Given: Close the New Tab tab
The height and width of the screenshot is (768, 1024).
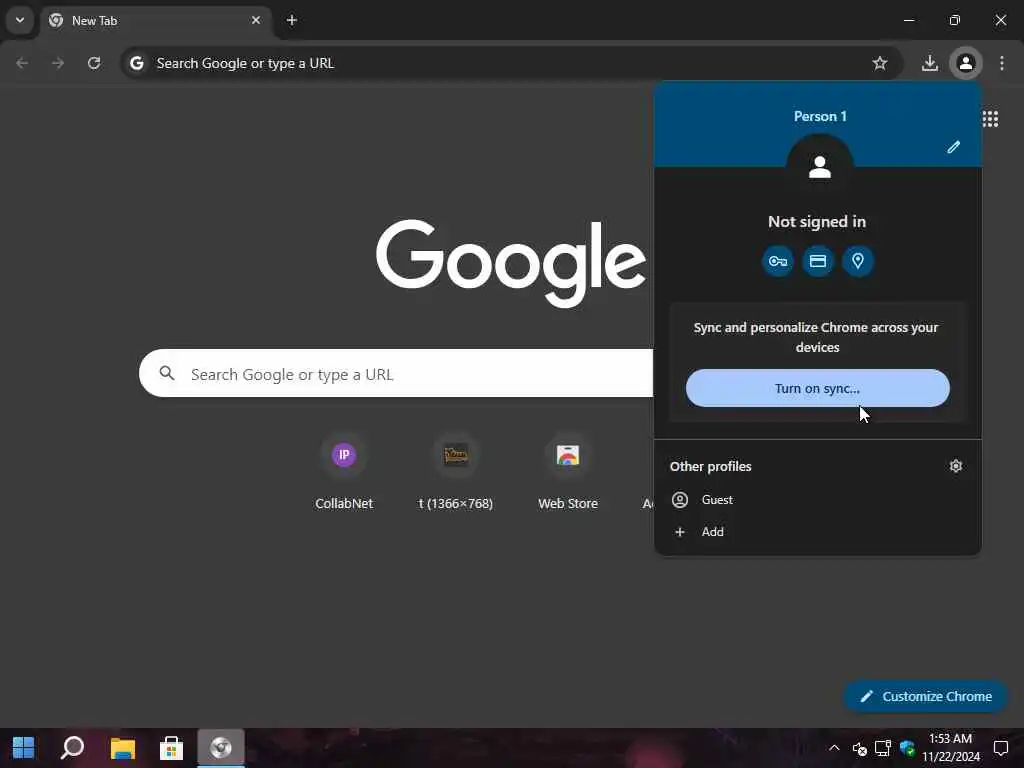Looking at the screenshot, I should (256, 20).
